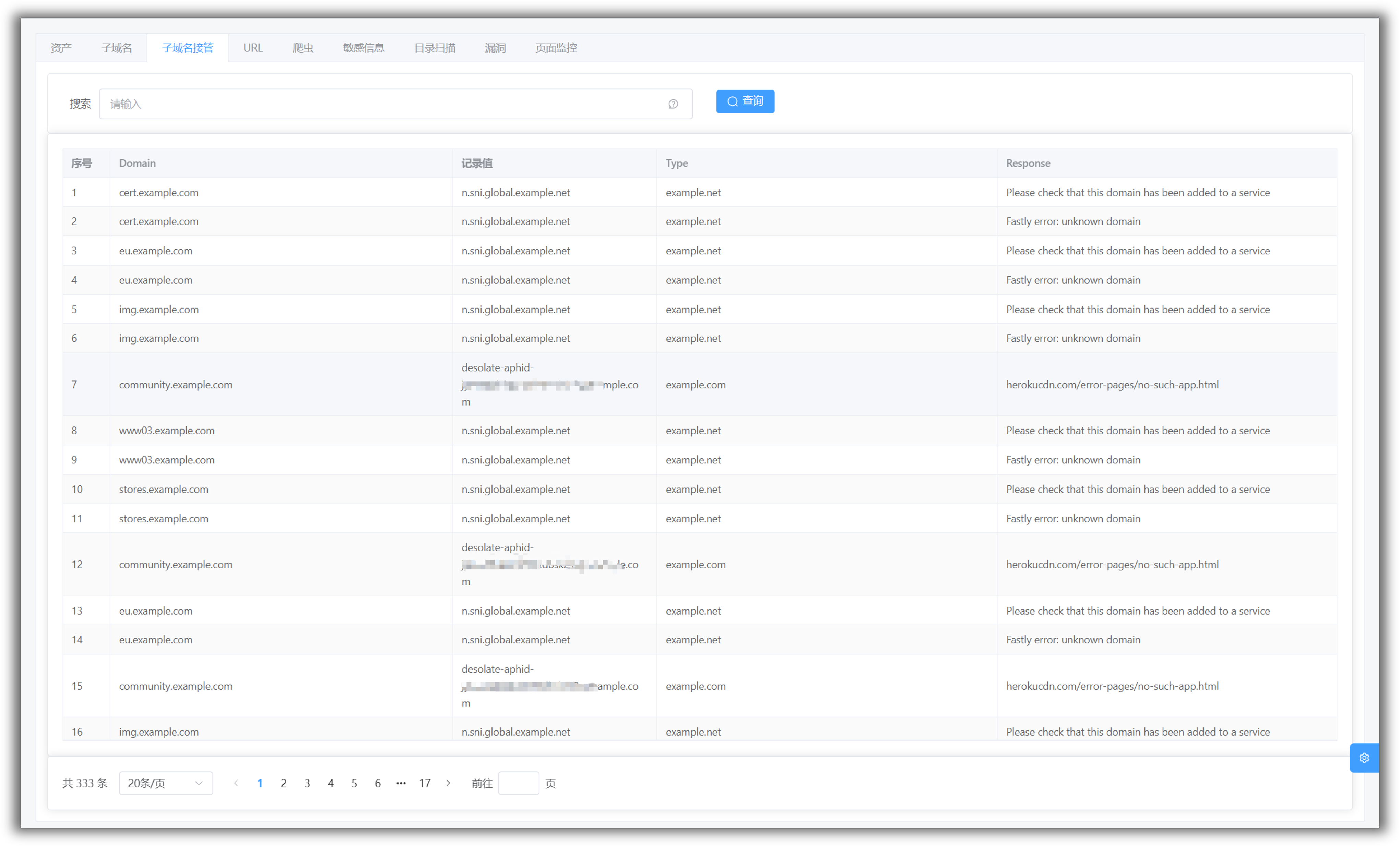Click the 查询 search button
The height and width of the screenshot is (846, 1400).
click(x=745, y=101)
